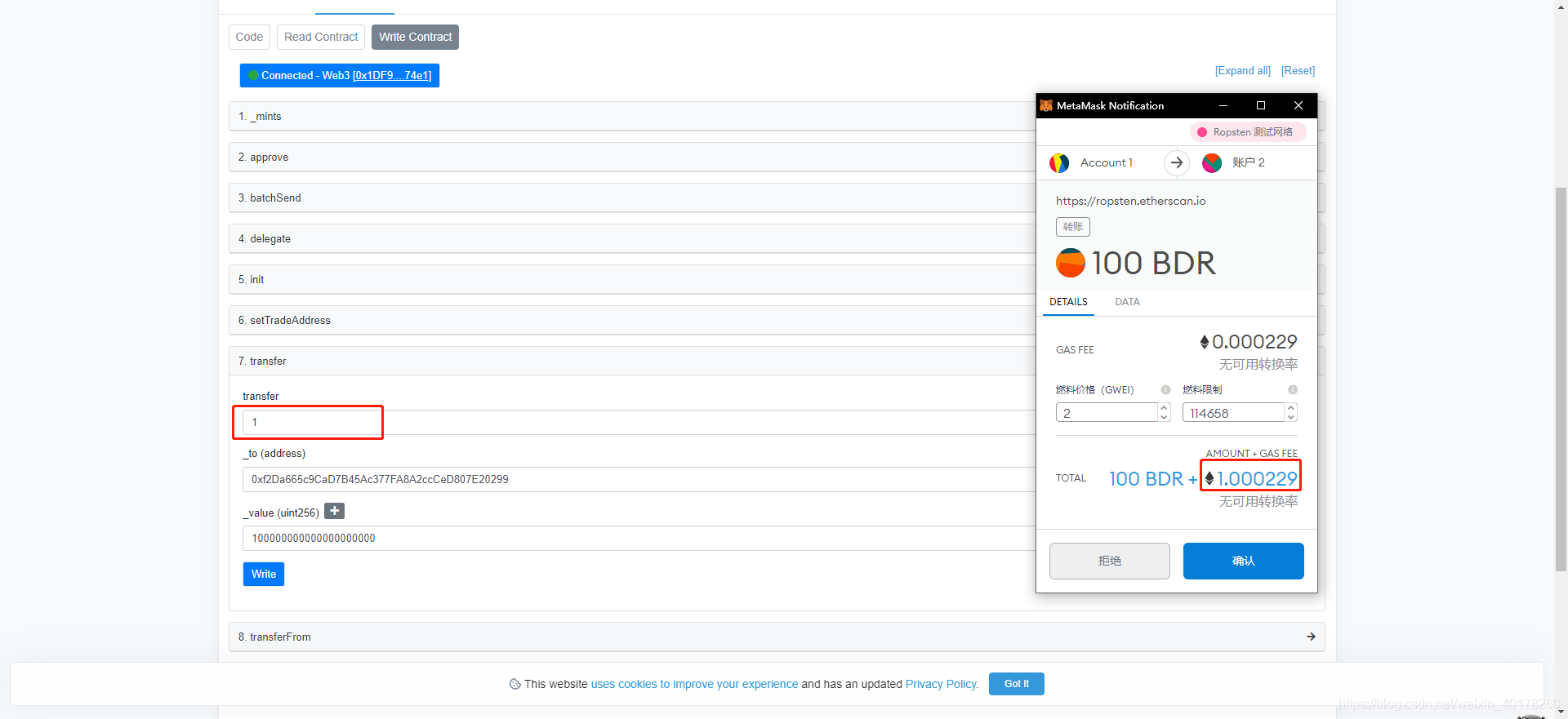Open the DETAILS tab in MetaMask
1568x719 pixels.
pyautogui.click(x=1068, y=302)
